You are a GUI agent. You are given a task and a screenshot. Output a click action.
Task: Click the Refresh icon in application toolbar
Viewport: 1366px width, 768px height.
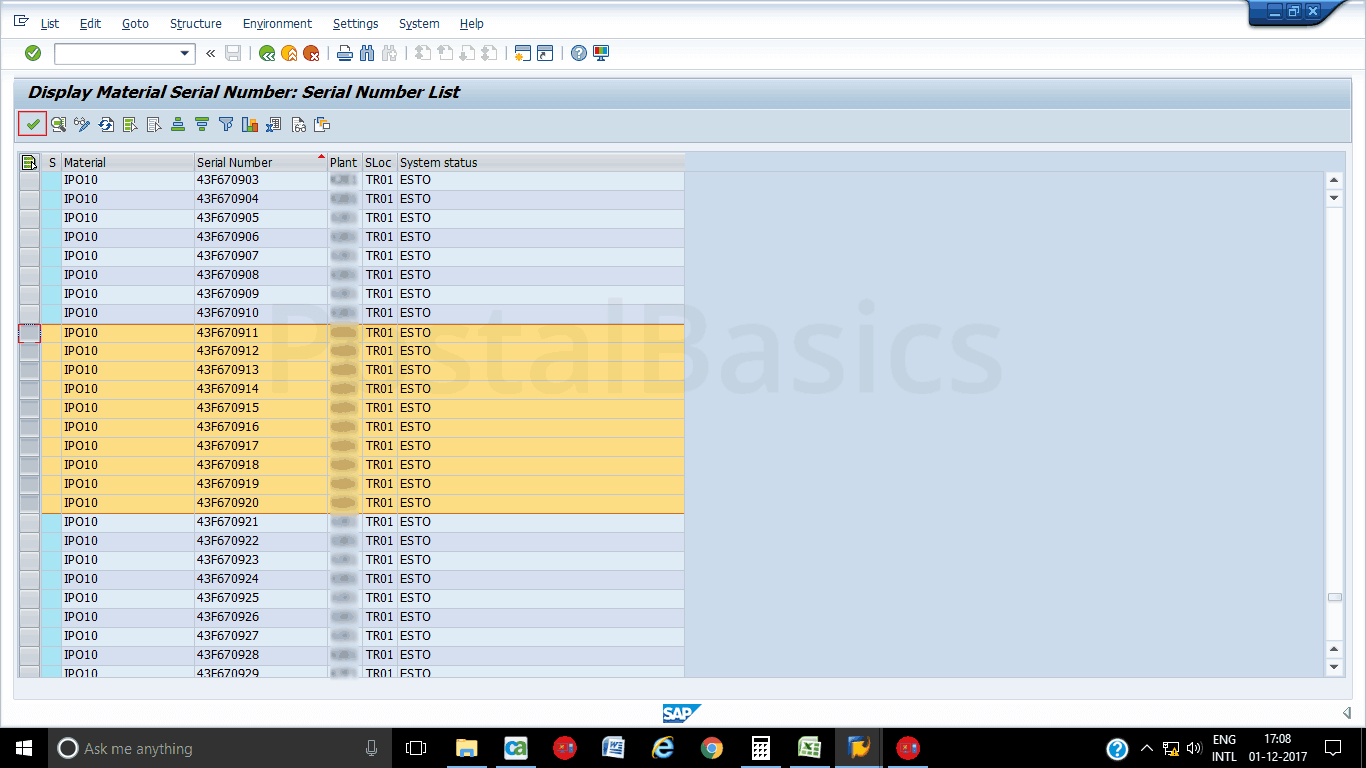click(106, 125)
